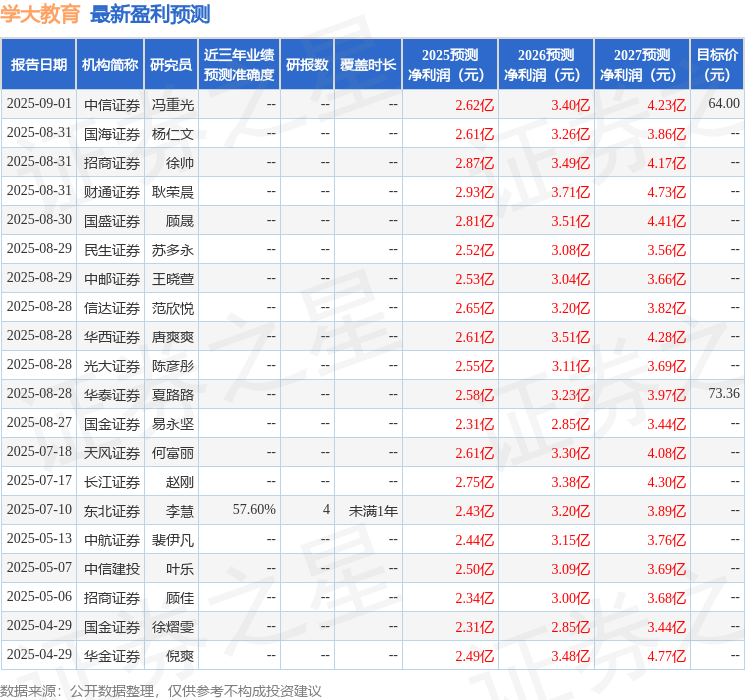Click 4.28亿 in the 华西证券 row
This screenshot has width=745, height=700.
pyautogui.click(x=667, y=337)
